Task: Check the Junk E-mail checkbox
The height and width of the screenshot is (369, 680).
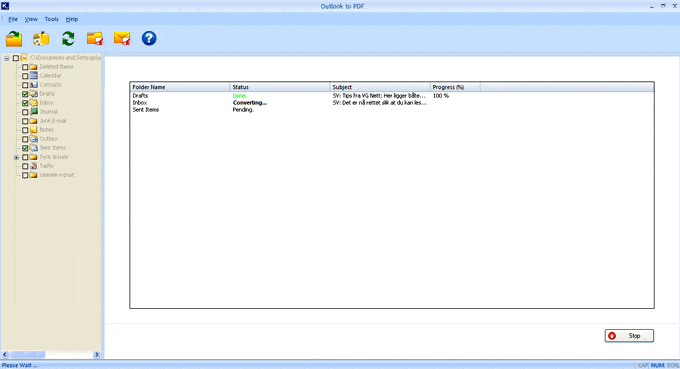Action: point(25,121)
